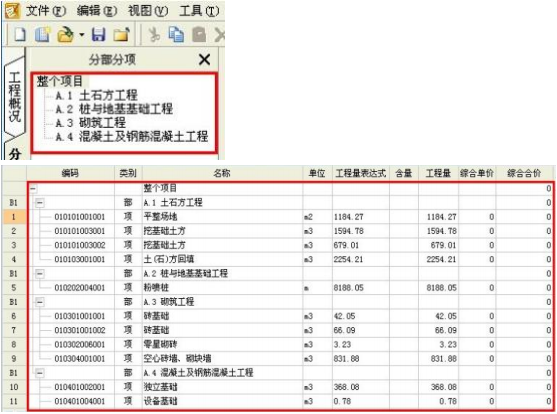Click the new project wizard icon
The image size is (557, 414).
(x=43, y=35)
